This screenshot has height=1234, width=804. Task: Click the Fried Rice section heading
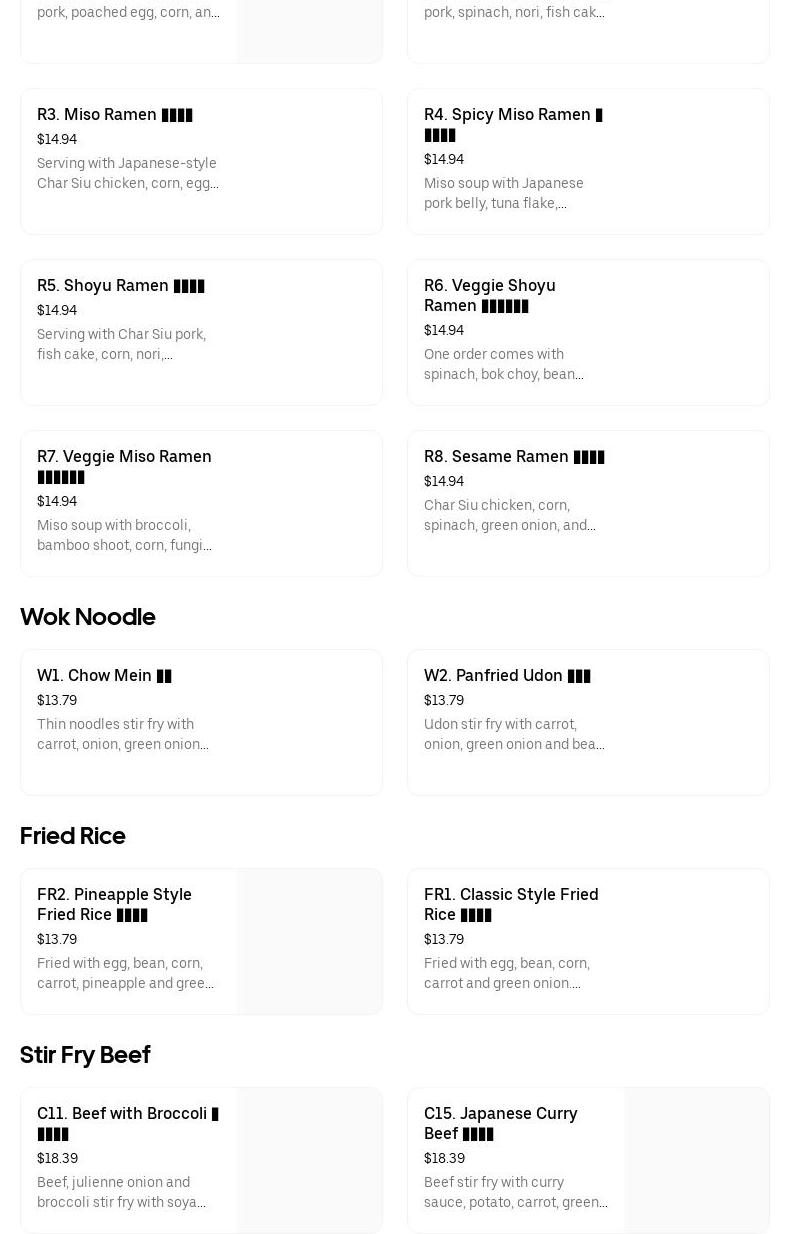73,836
